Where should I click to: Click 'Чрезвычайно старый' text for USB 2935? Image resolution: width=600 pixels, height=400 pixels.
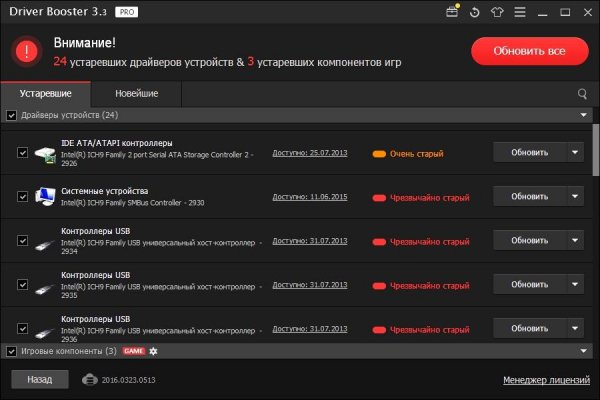pos(430,286)
